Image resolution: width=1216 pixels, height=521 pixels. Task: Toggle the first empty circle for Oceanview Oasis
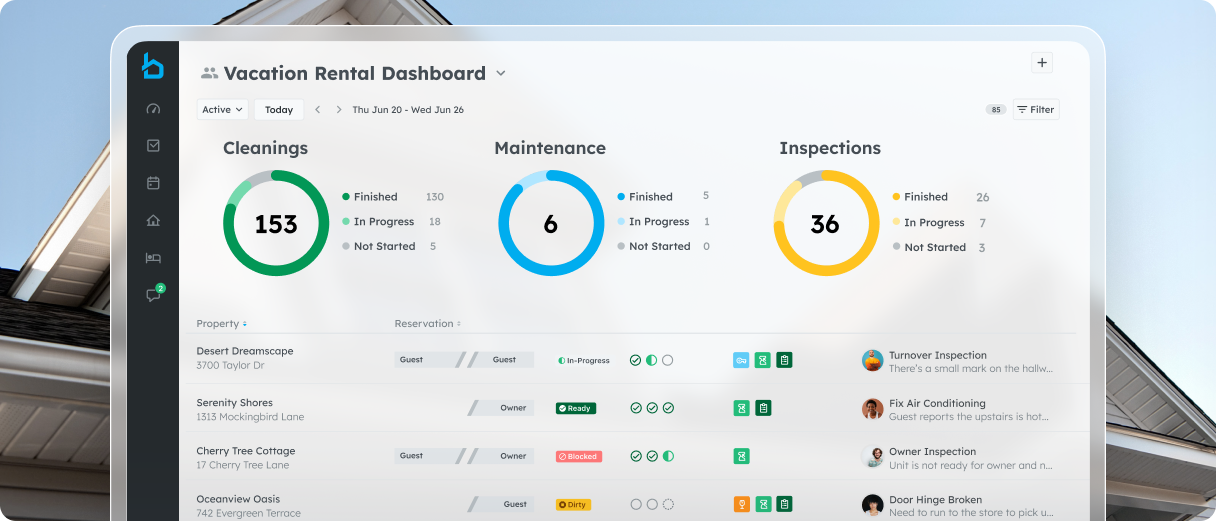635,505
